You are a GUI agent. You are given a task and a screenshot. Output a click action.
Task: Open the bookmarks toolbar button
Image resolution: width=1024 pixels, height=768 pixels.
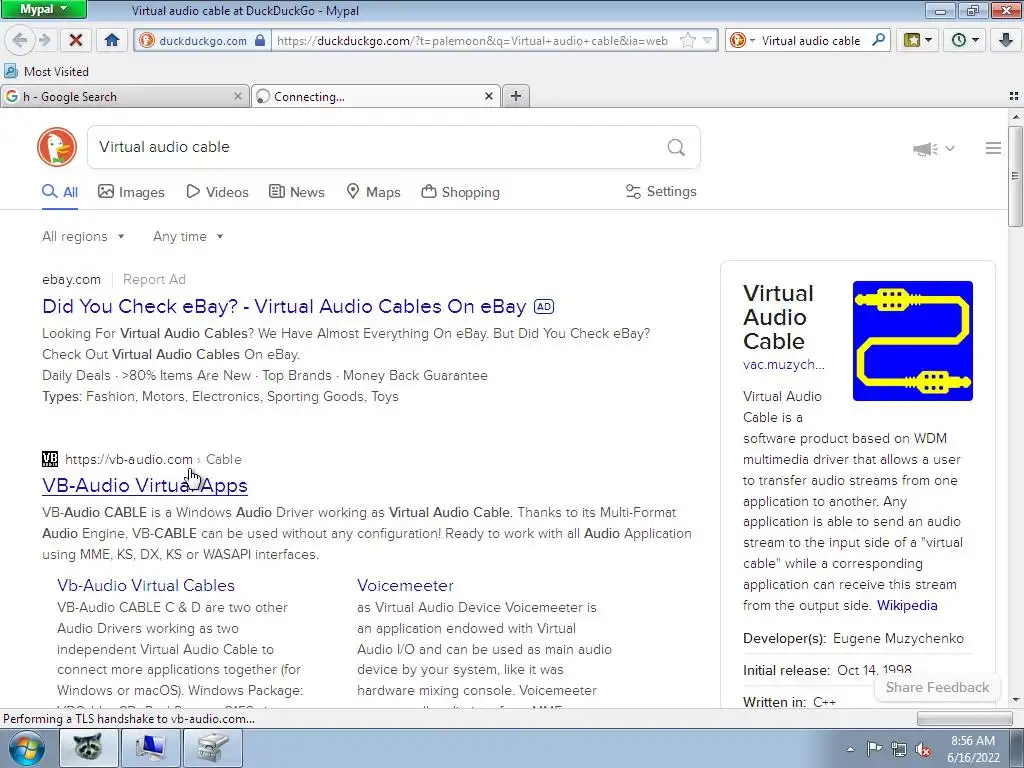click(918, 40)
